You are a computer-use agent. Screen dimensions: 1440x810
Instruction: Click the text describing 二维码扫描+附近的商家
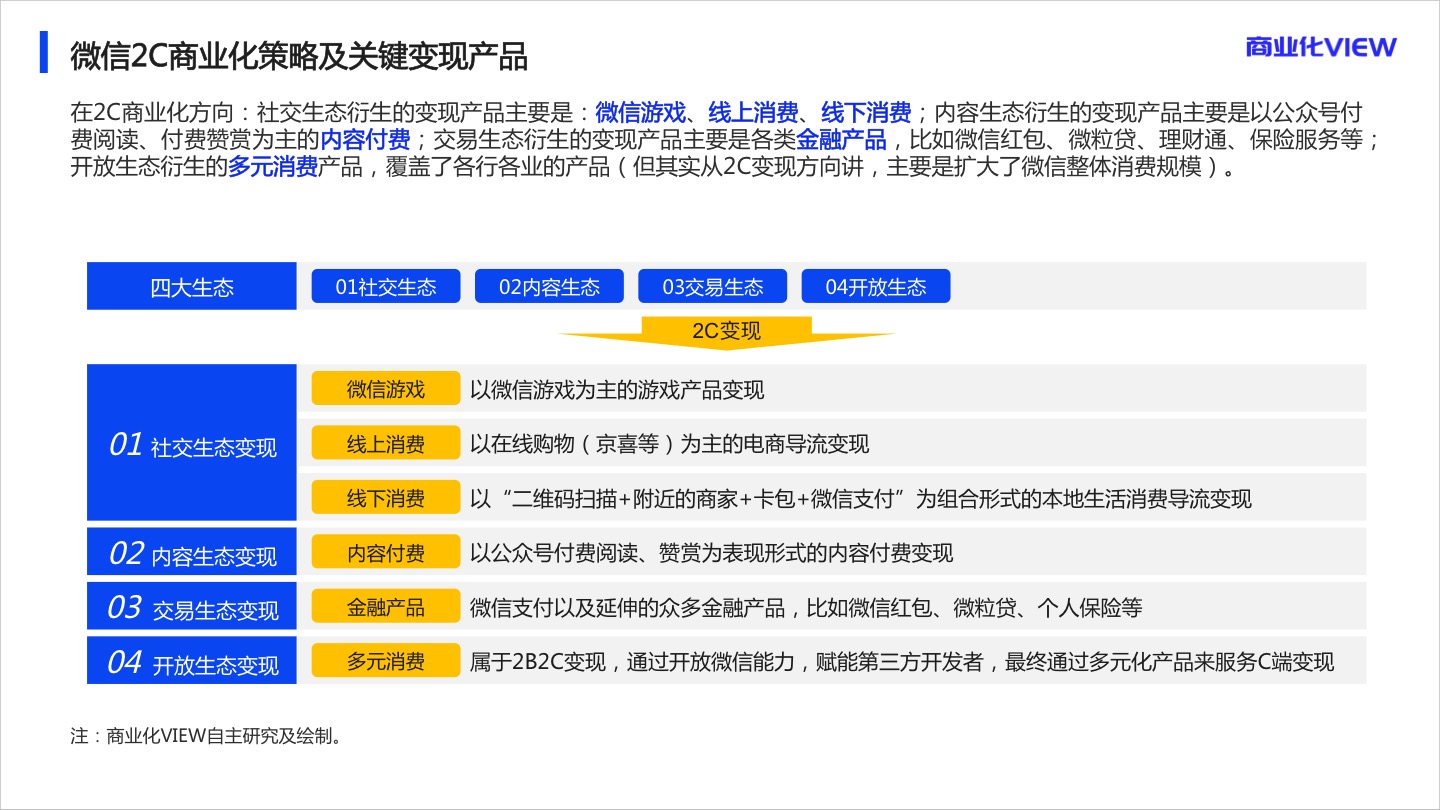coord(861,498)
